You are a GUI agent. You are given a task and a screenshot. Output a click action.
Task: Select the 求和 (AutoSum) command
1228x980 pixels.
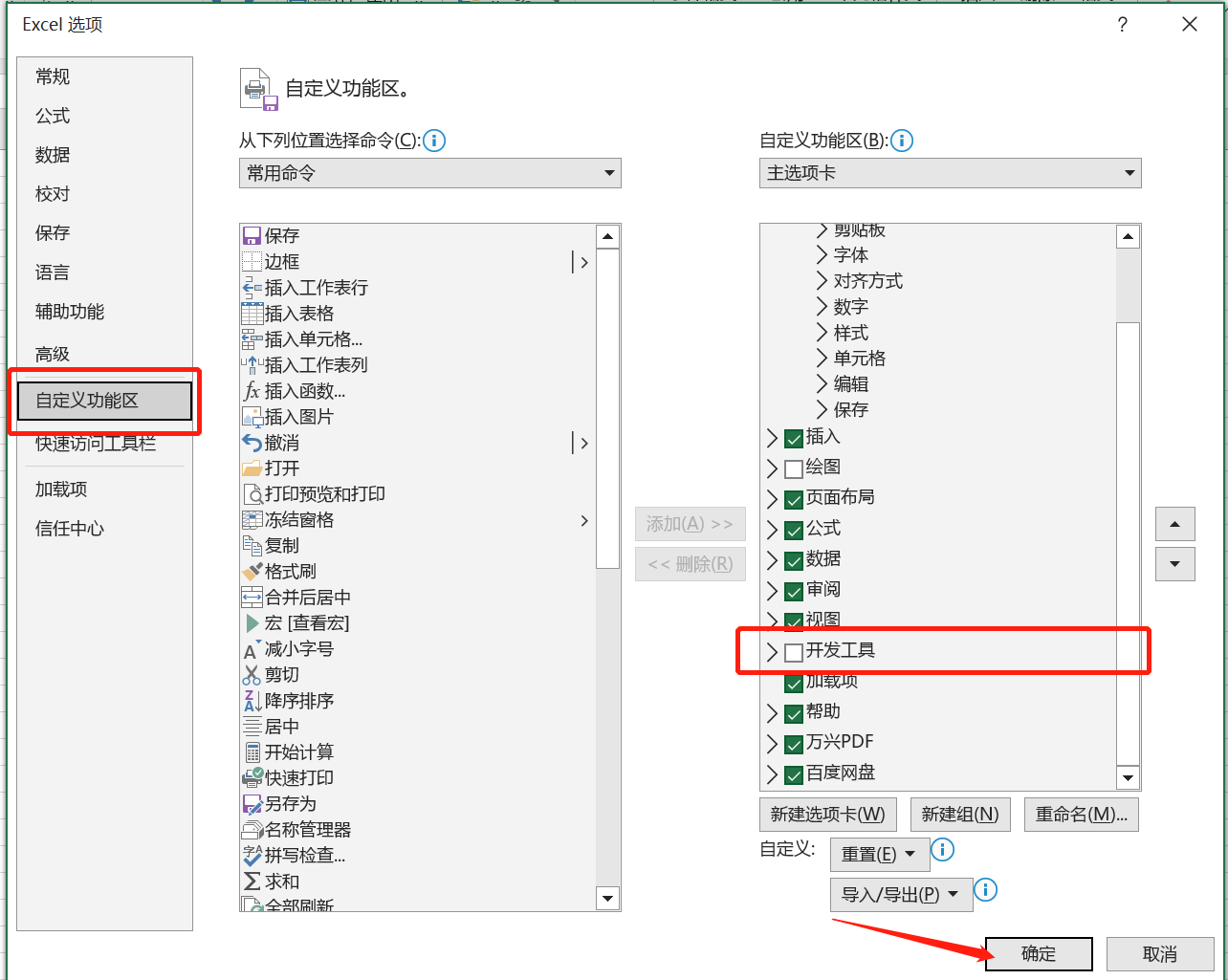tap(282, 882)
